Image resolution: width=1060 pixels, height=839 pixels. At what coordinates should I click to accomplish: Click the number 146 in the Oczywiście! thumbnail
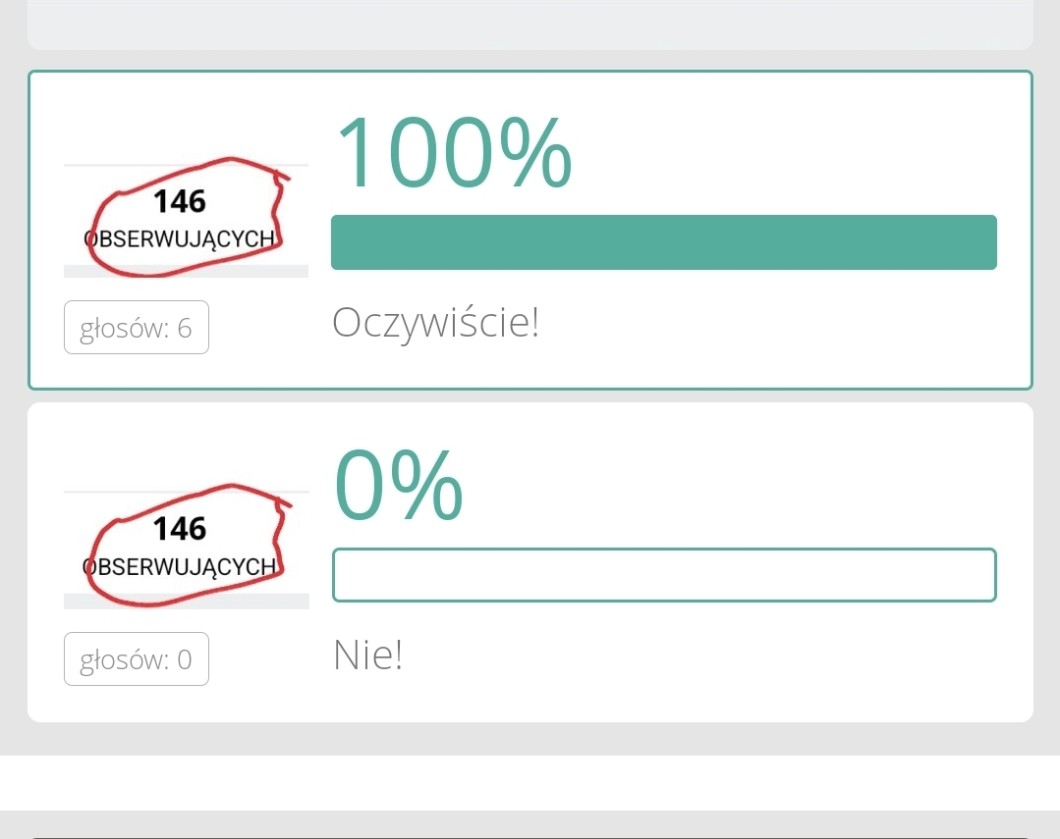tap(179, 202)
